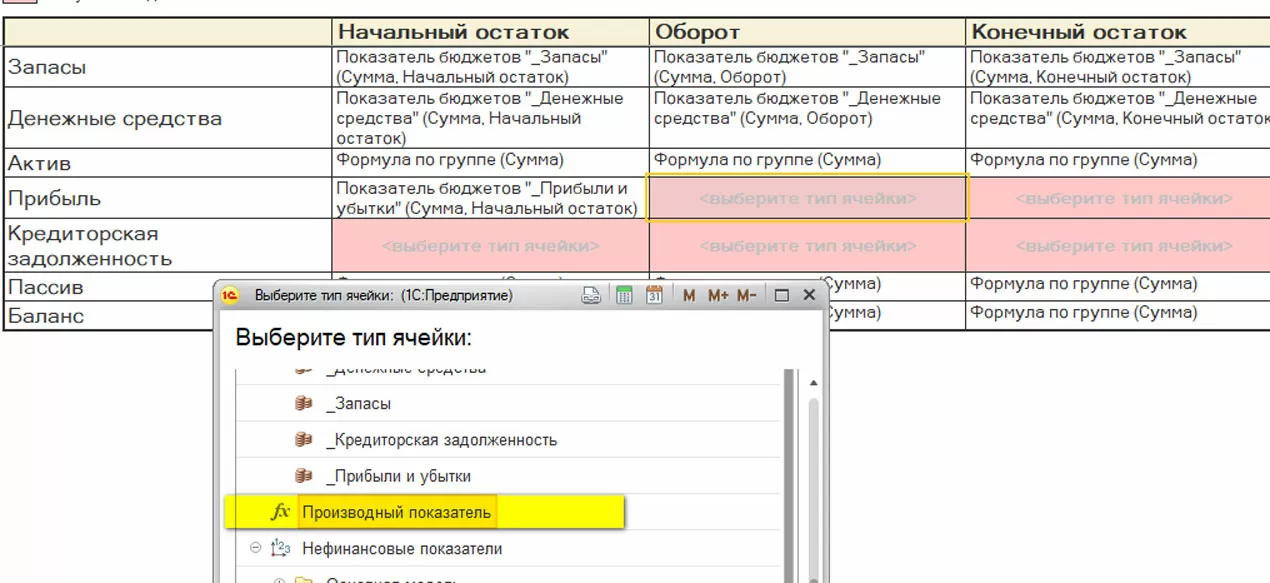The width and height of the screenshot is (1270, 583).
Task: Click the Денежные средства 'Конечный остаток' cell
Action: [x=1118, y=118]
